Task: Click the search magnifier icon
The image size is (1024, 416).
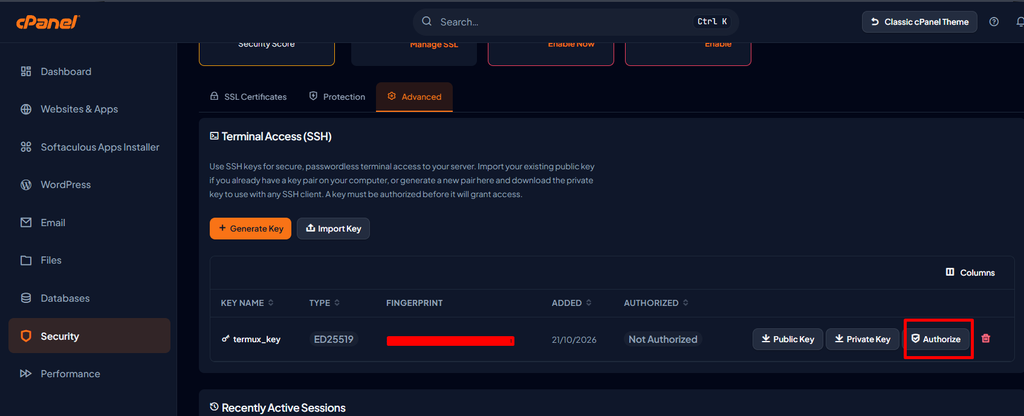Action: click(426, 22)
